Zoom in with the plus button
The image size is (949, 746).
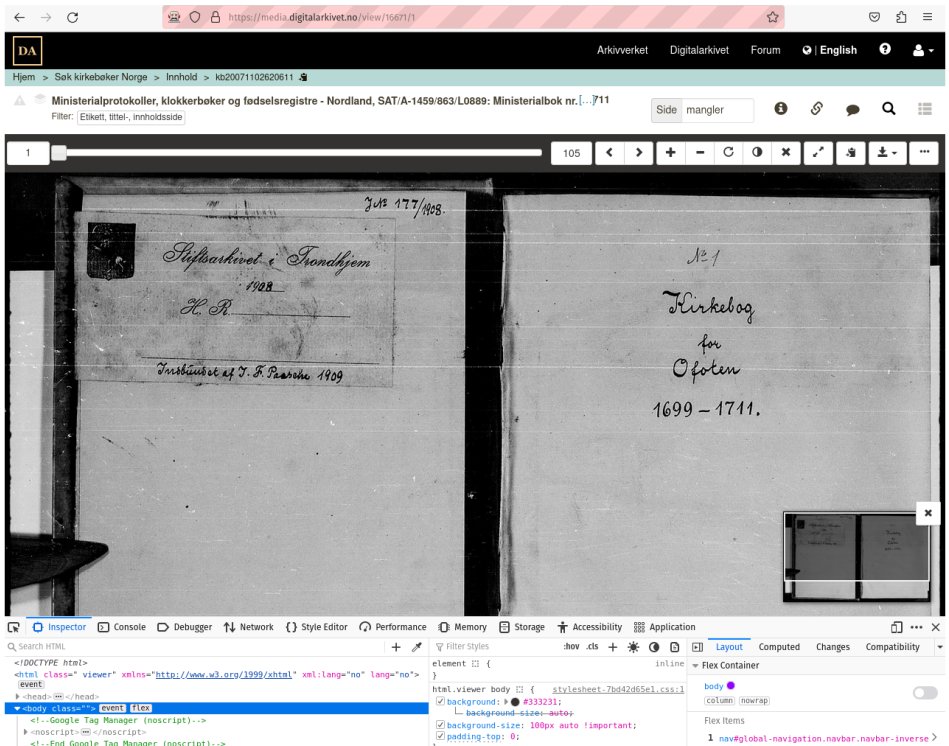pos(671,152)
